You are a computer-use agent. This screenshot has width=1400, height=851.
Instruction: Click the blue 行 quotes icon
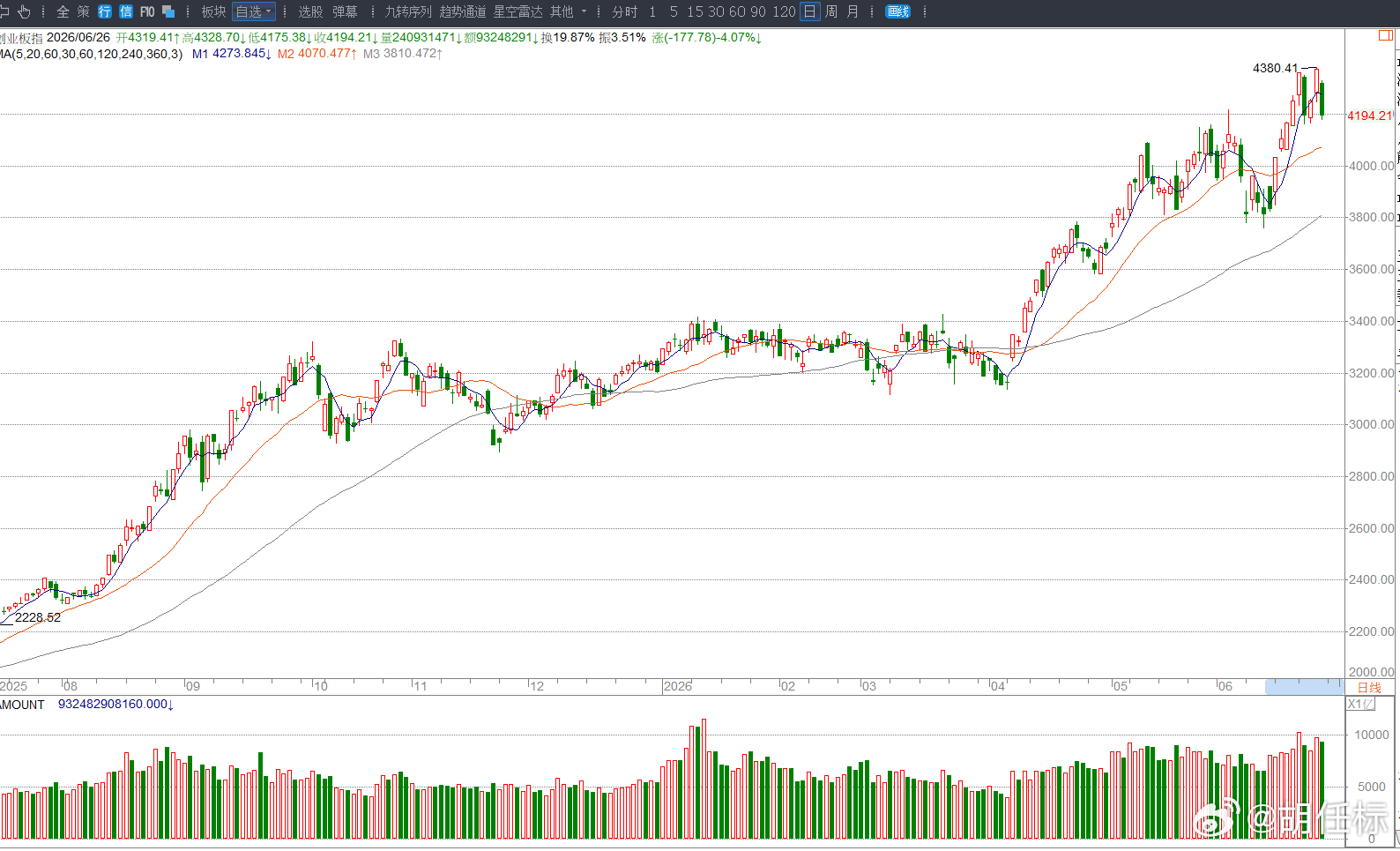click(x=105, y=11)
